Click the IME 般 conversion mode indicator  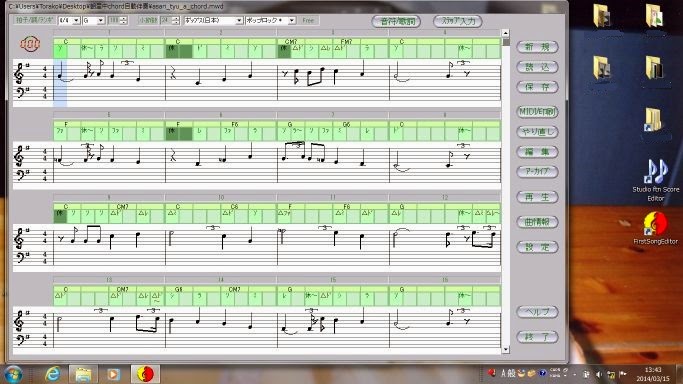point(512,373)
